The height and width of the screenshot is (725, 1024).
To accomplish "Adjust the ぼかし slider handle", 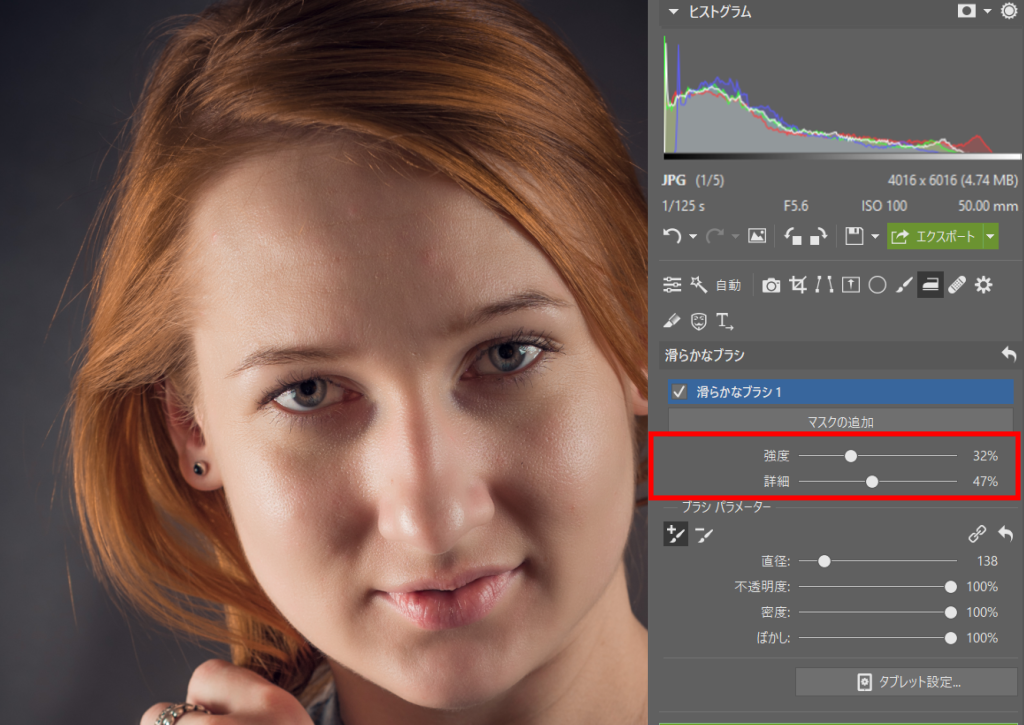I will coord(951,638).
